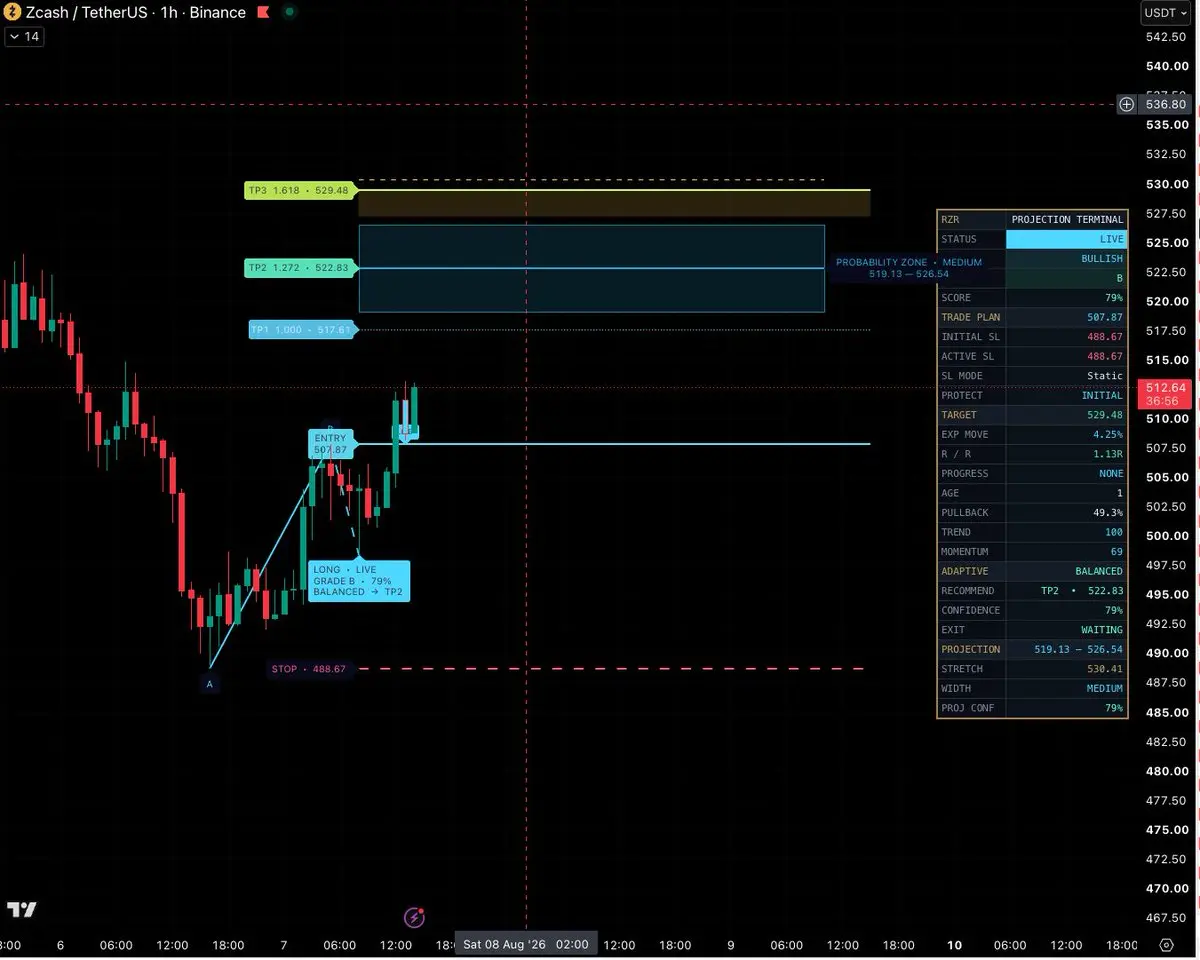Click the STOP · 488.67 label
Viewport: 1200px width, 960px height.
pyautogui.click(x=309, y=669)
